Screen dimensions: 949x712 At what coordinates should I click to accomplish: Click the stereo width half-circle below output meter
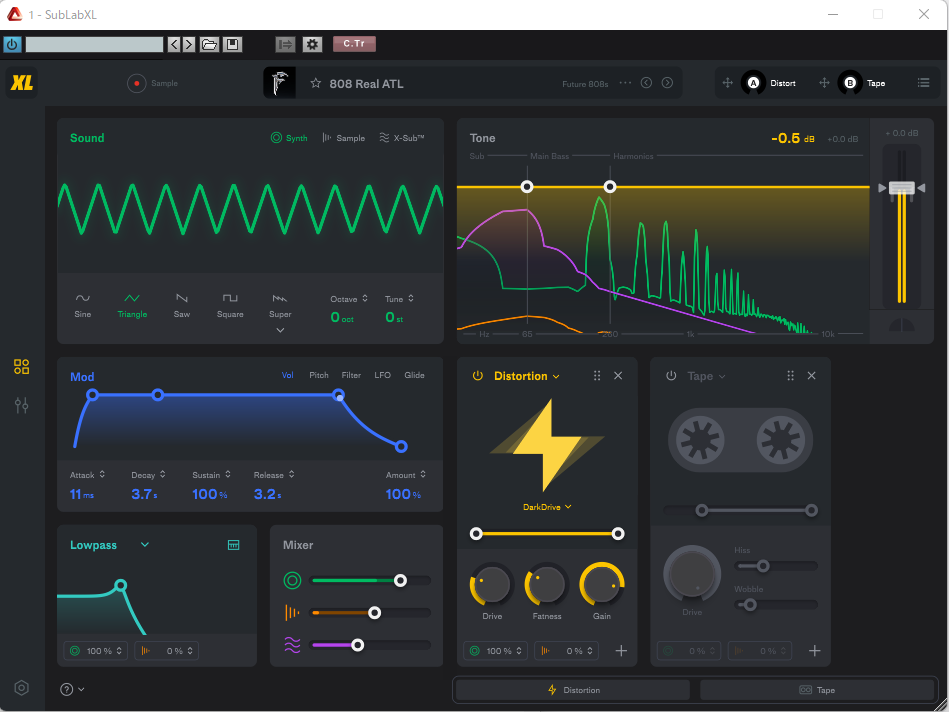coord(902,325)
